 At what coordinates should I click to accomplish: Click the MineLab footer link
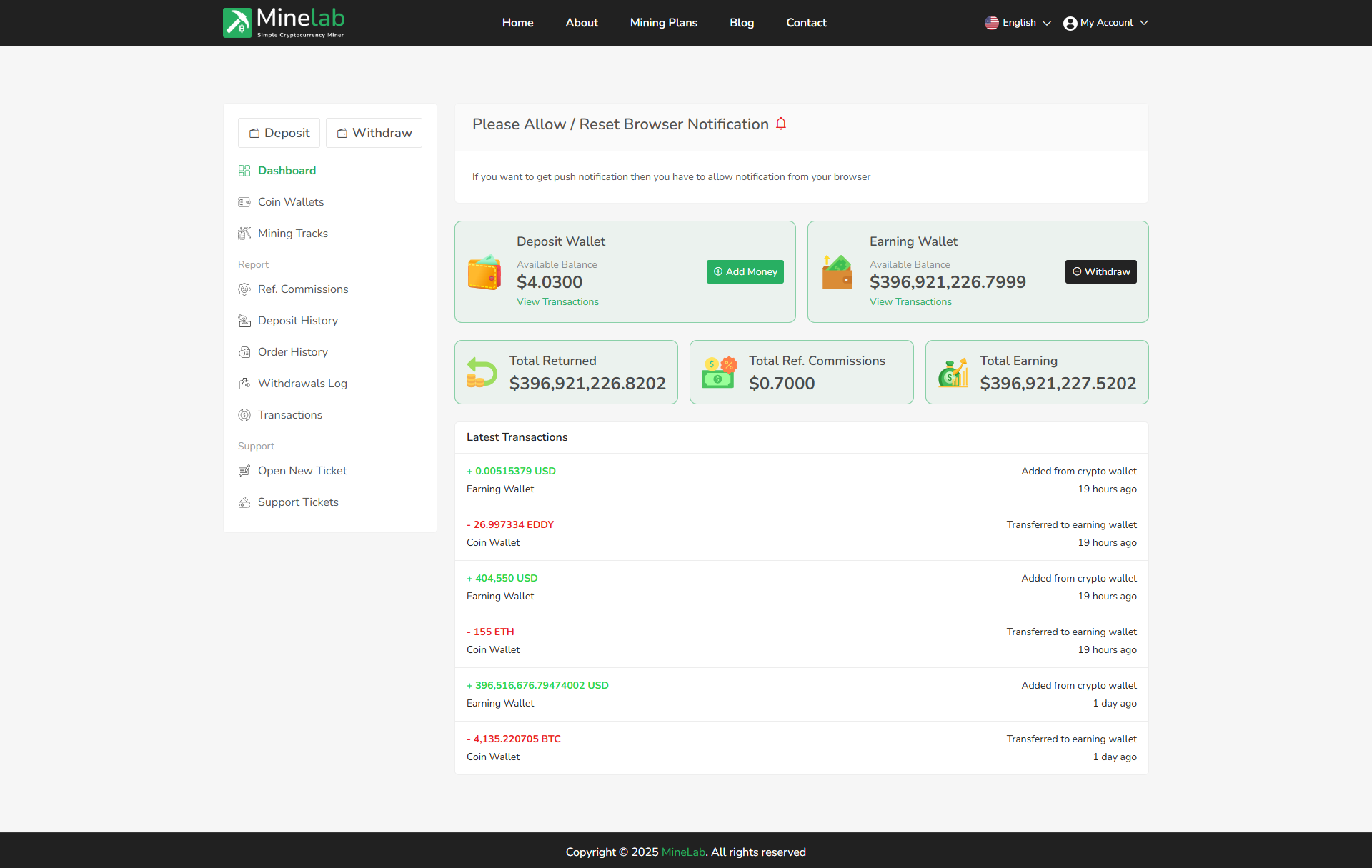click(x=682, y=852)
